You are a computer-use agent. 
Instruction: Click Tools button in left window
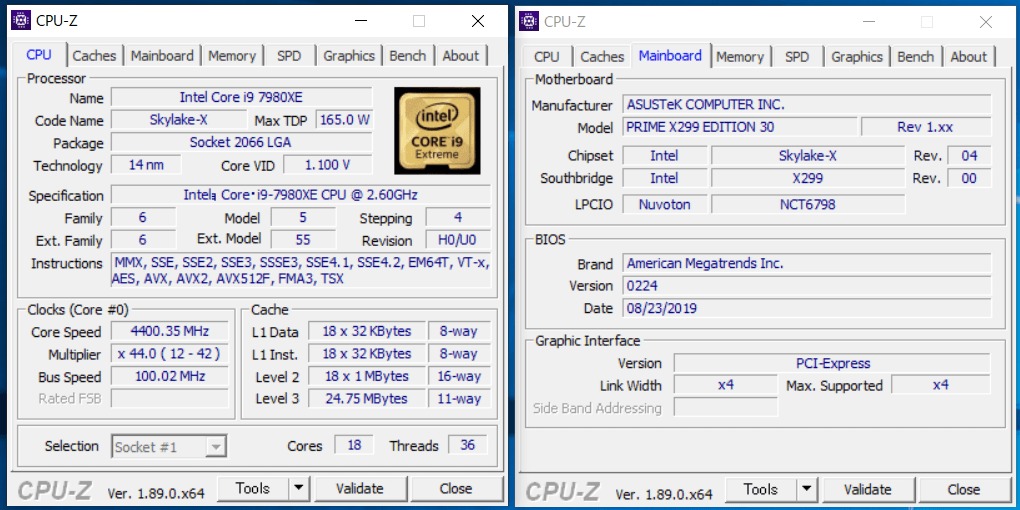(x=252, y=489)
